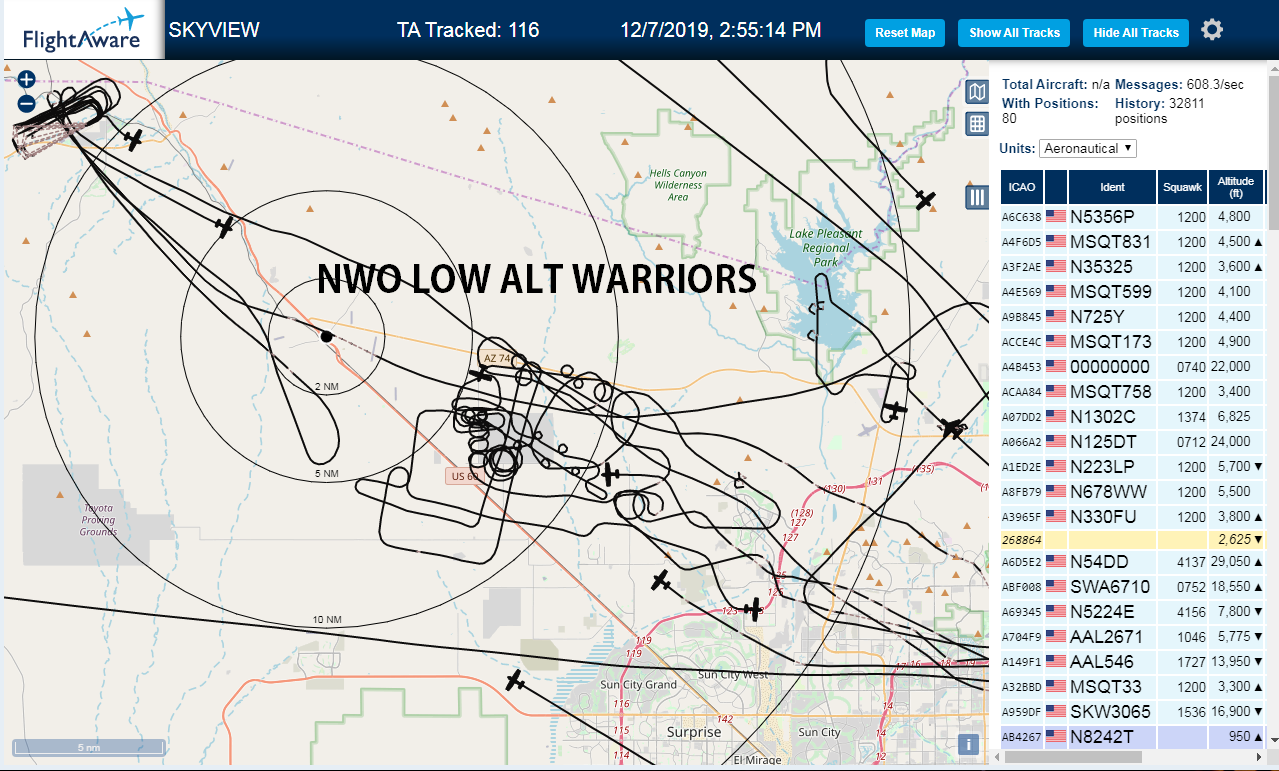The width and height of the screenshot is (1279, 771).
Task: Open the settings gear
Action: click(x=1212, y=30)
